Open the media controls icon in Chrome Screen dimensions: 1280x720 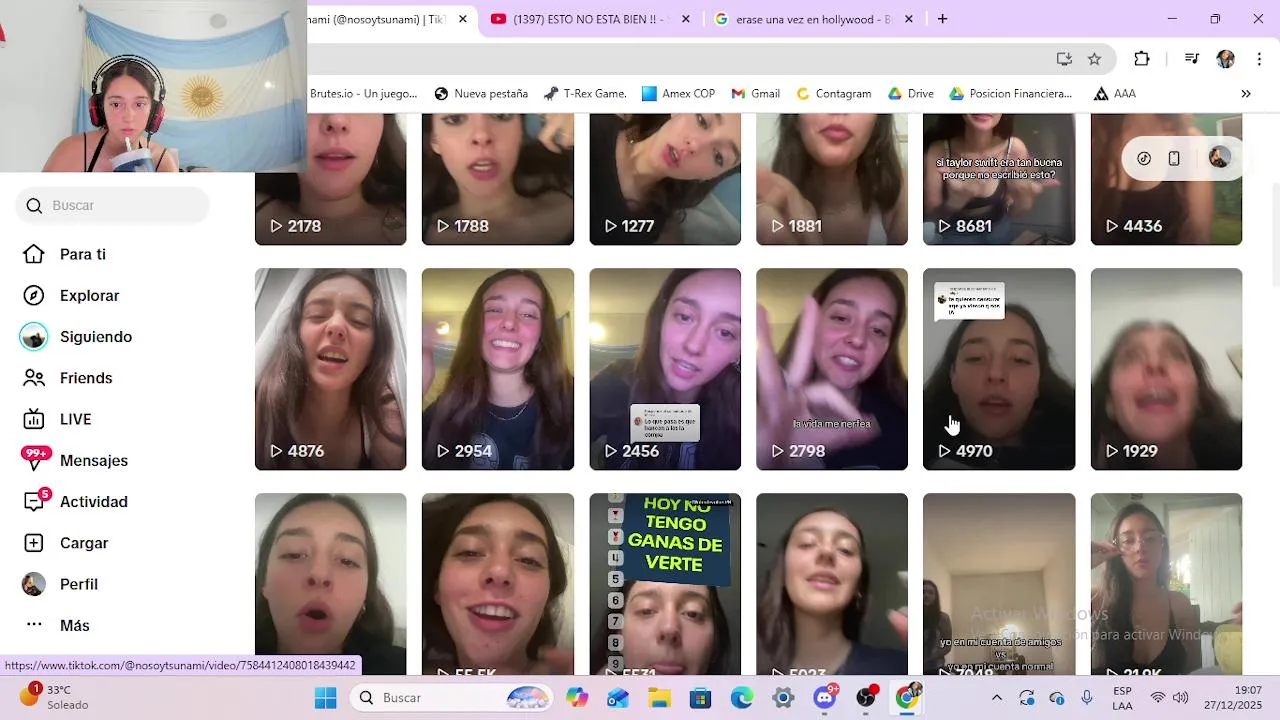point(1191,59)
